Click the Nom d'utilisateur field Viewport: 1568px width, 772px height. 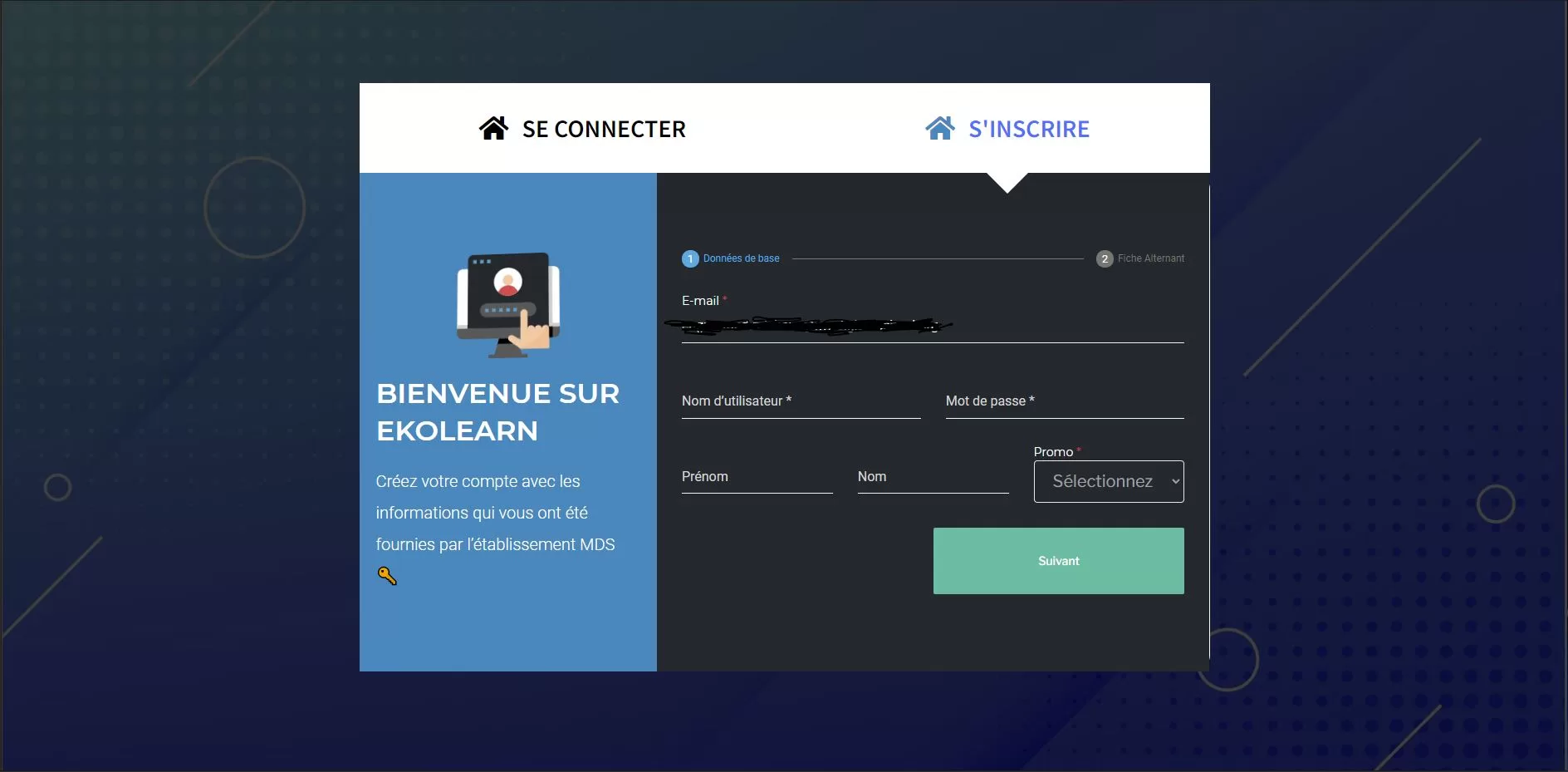tap(801, 401)
